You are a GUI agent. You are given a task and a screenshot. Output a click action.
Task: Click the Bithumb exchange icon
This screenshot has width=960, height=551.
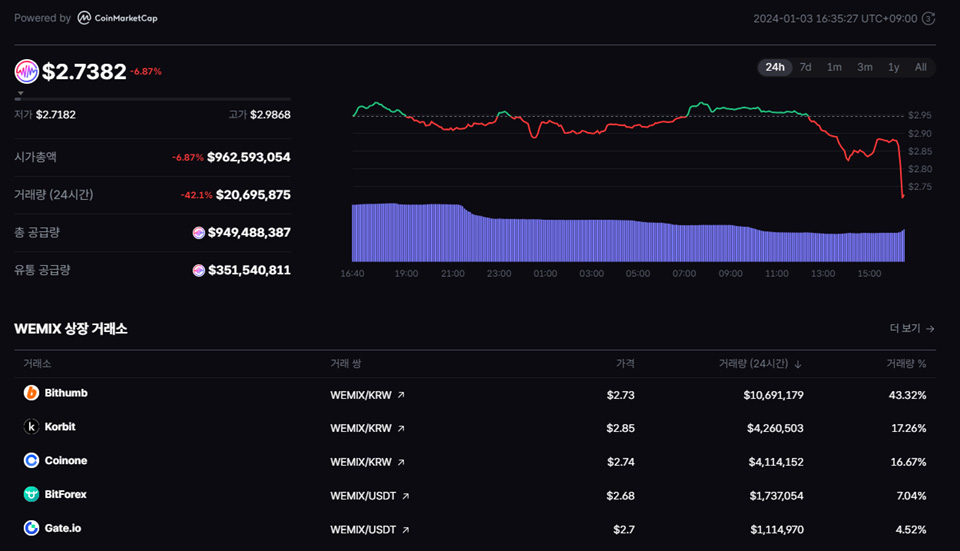[x=31, y=393]
